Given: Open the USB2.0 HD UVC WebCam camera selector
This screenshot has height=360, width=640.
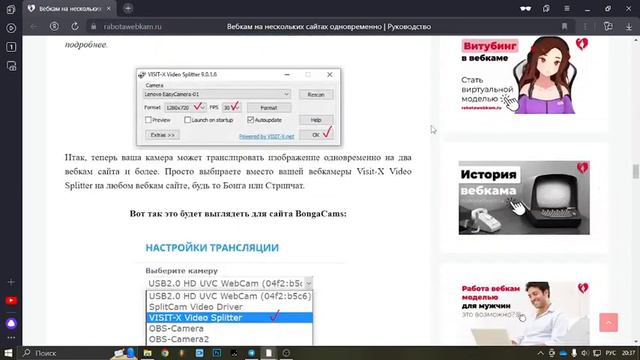Looking at the screenshot, I should pyautogui.click(x=229, y=283).
